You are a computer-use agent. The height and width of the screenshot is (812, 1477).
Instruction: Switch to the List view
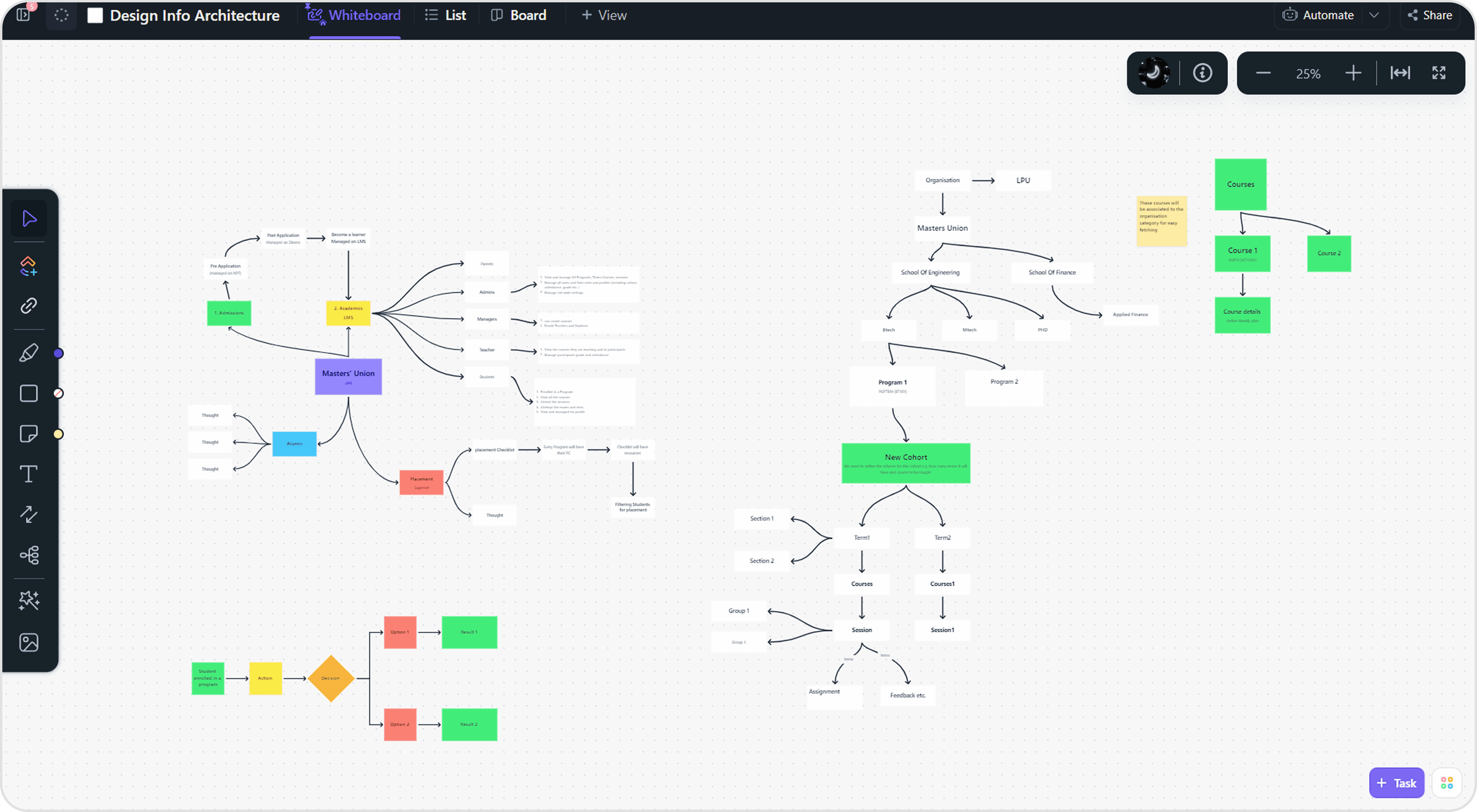pyautogui.click(x=445, y=15)
